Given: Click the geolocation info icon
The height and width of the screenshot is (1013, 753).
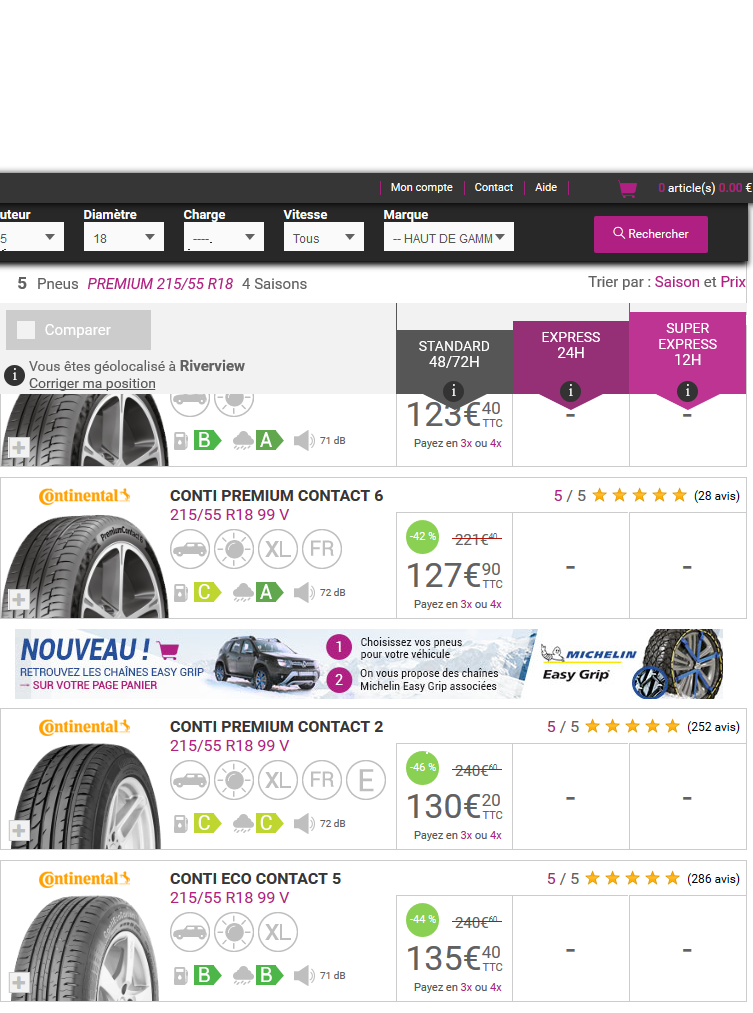Looking at the screenshot, I should pyautogui.click(x=14, y=375).
